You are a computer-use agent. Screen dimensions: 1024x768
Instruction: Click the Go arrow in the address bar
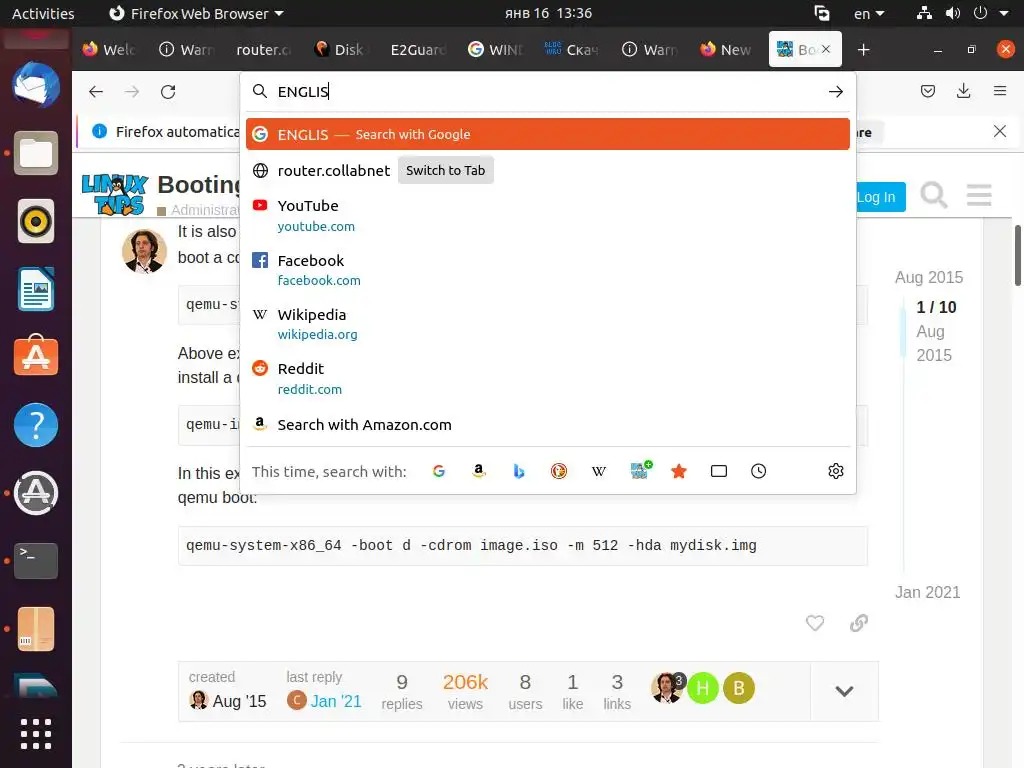click(x=835, y=91)
